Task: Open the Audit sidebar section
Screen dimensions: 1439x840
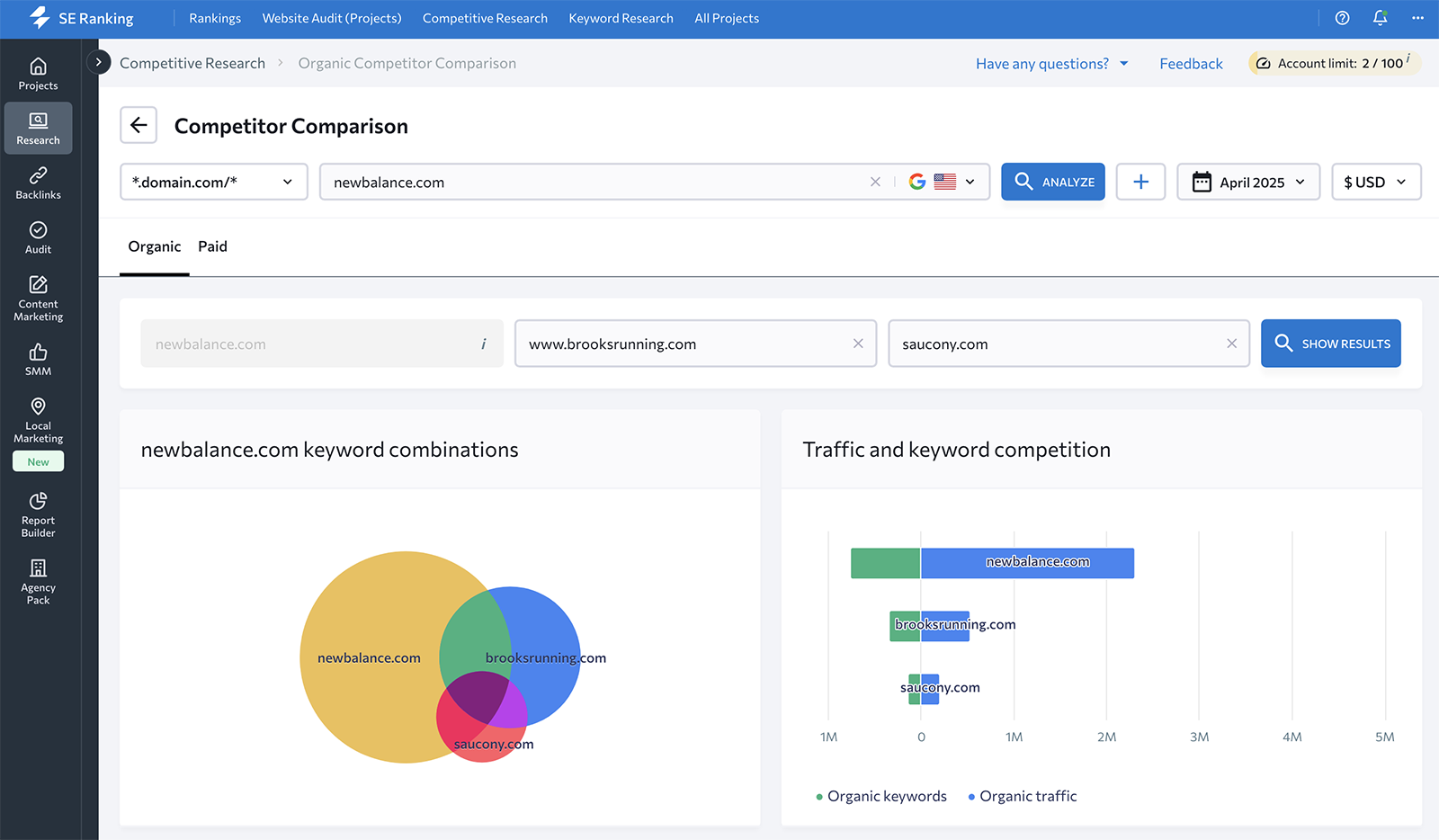Action: pos(38,238)
